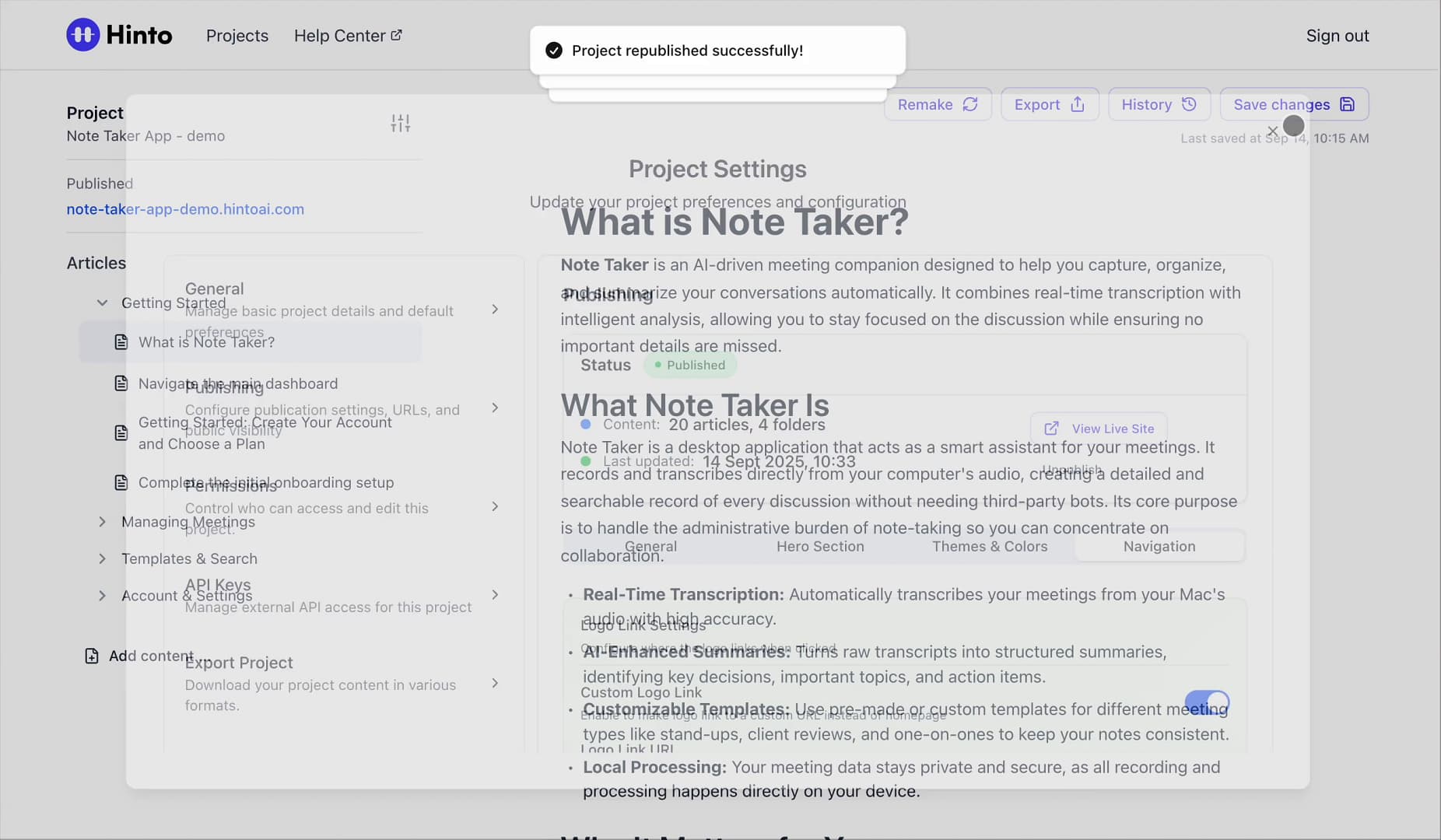This screenshot has width=1441, height=840.
Task: Click the History clock icon
Action: click(x=1189, y=104)
